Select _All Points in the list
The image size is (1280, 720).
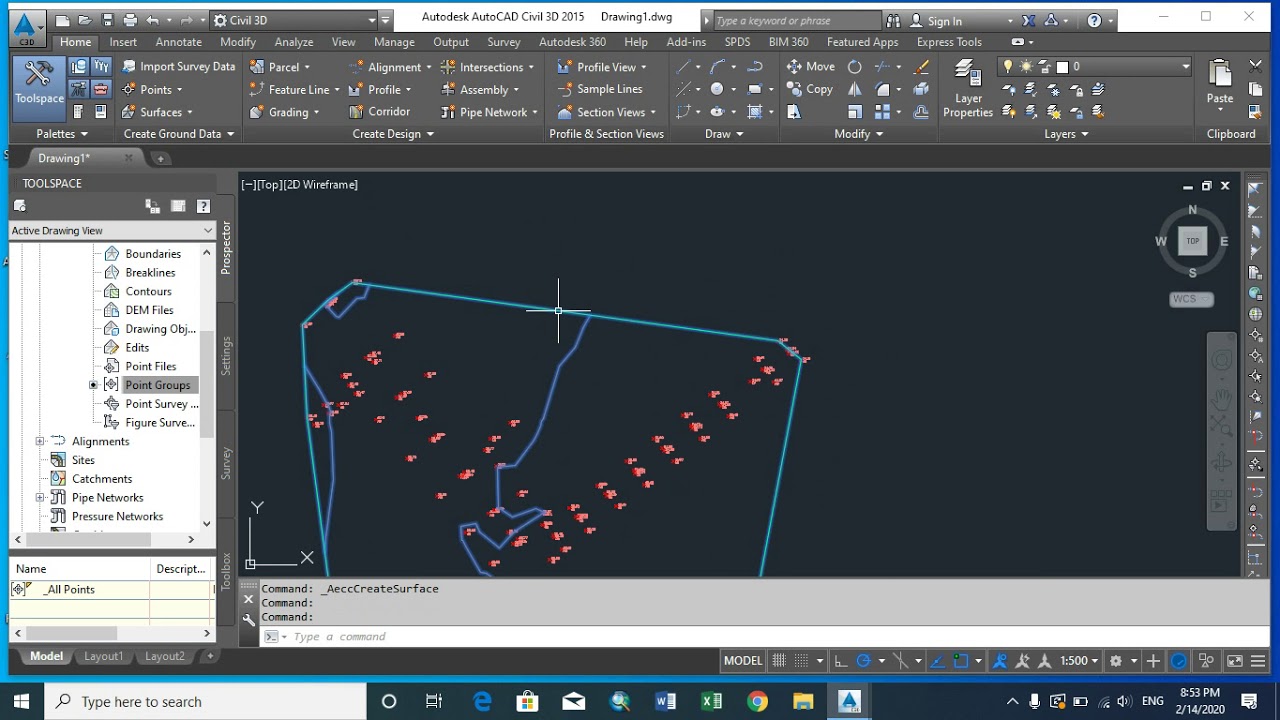coord(71,589)
